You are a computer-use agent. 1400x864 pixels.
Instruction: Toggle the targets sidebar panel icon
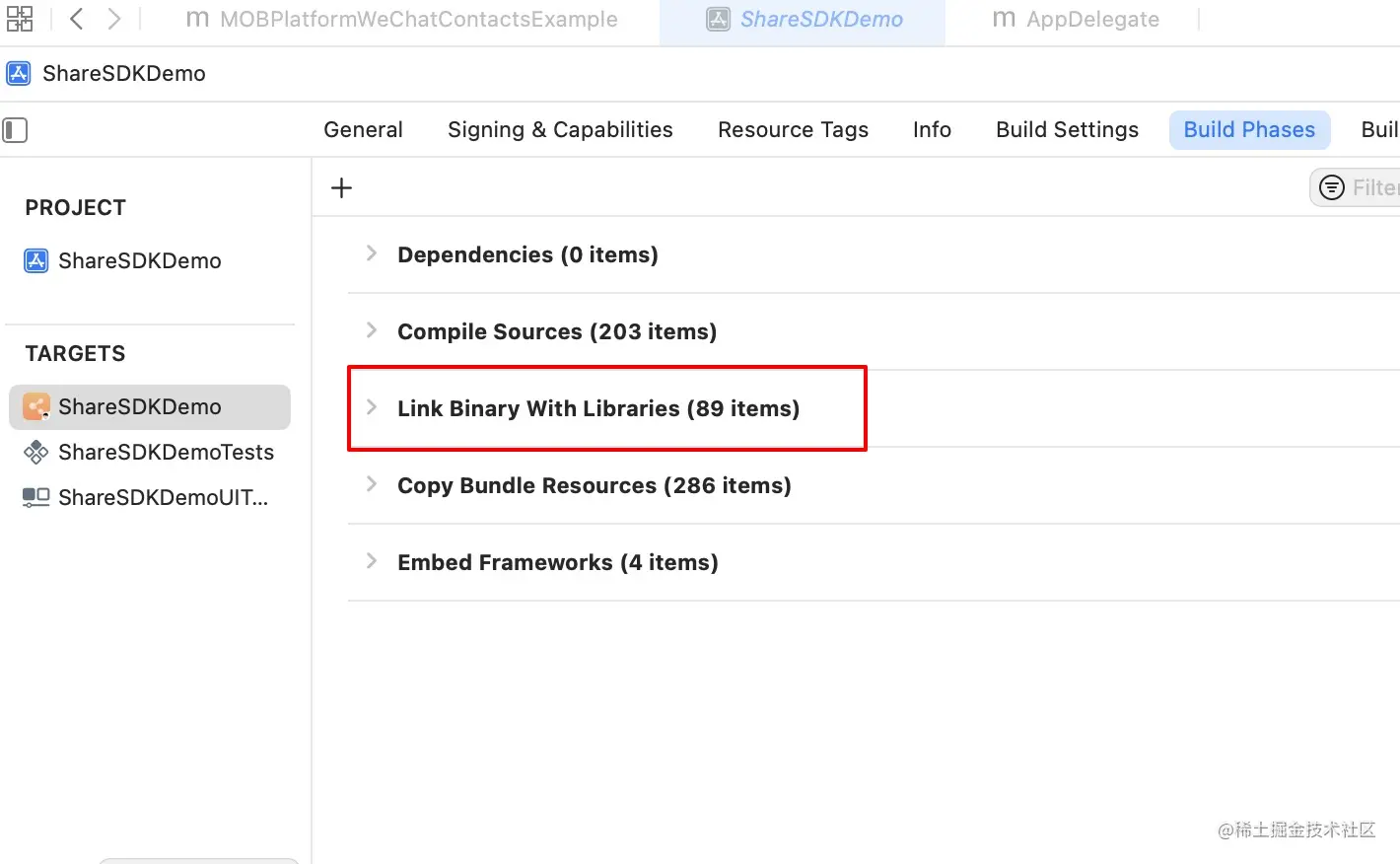15,130
